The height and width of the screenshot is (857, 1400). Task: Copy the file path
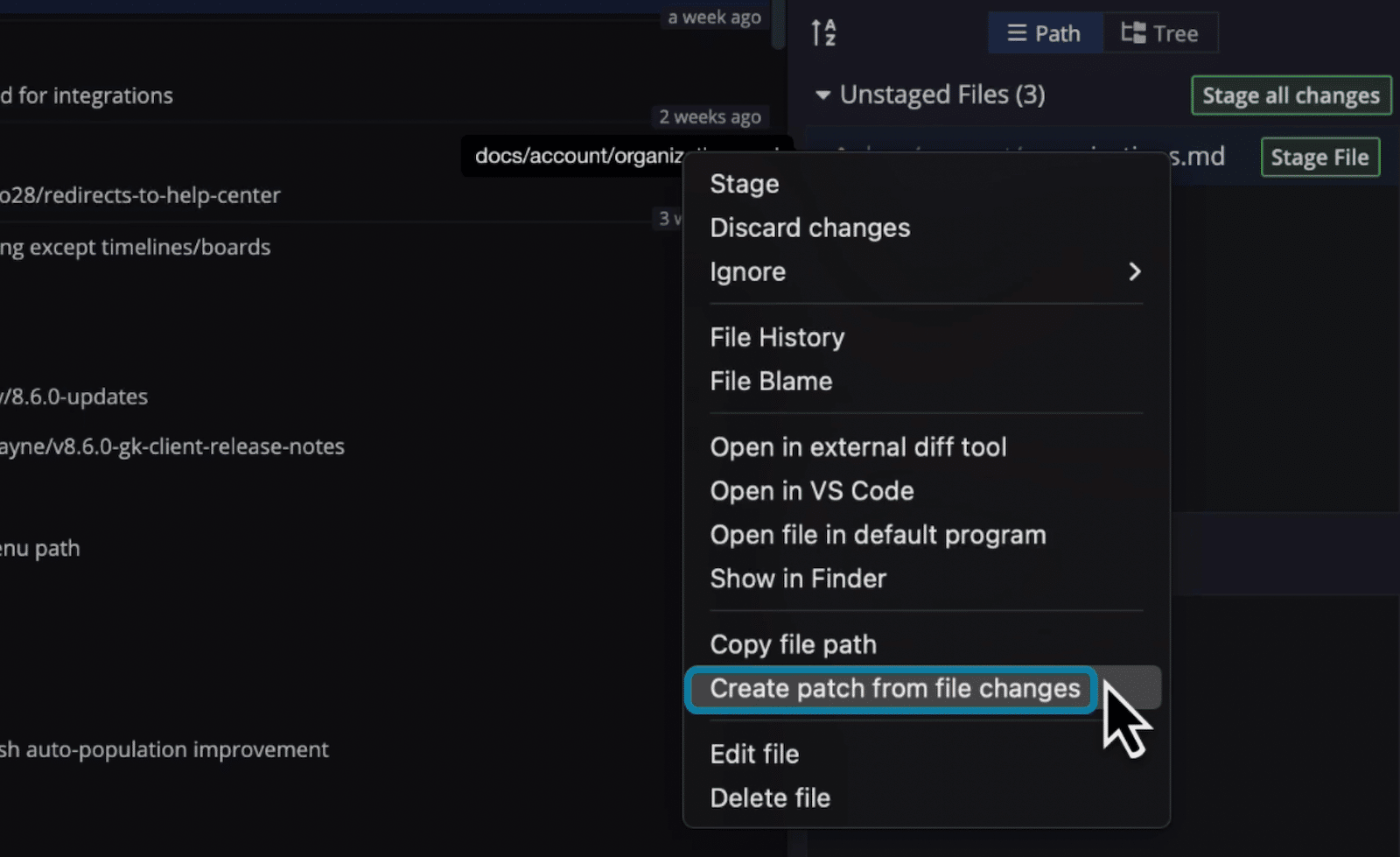[x=793, y=644]
